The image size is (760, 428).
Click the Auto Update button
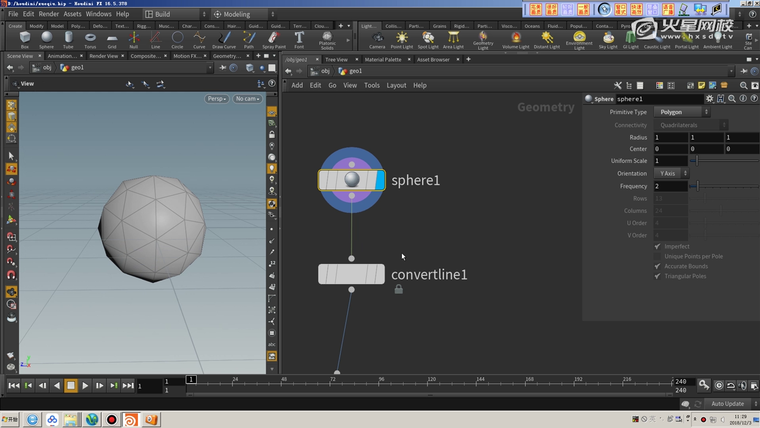point(727,404)
